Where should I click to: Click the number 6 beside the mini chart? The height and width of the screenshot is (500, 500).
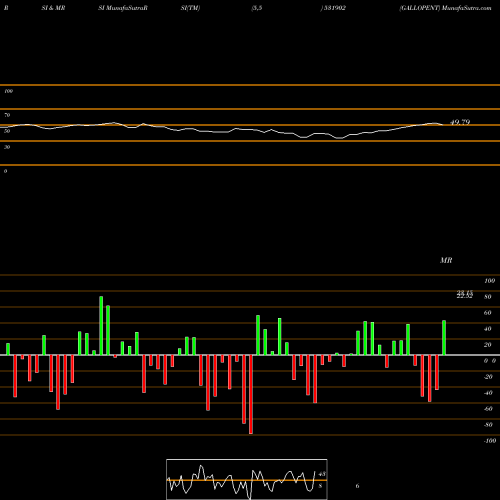(x=357, y=486)
